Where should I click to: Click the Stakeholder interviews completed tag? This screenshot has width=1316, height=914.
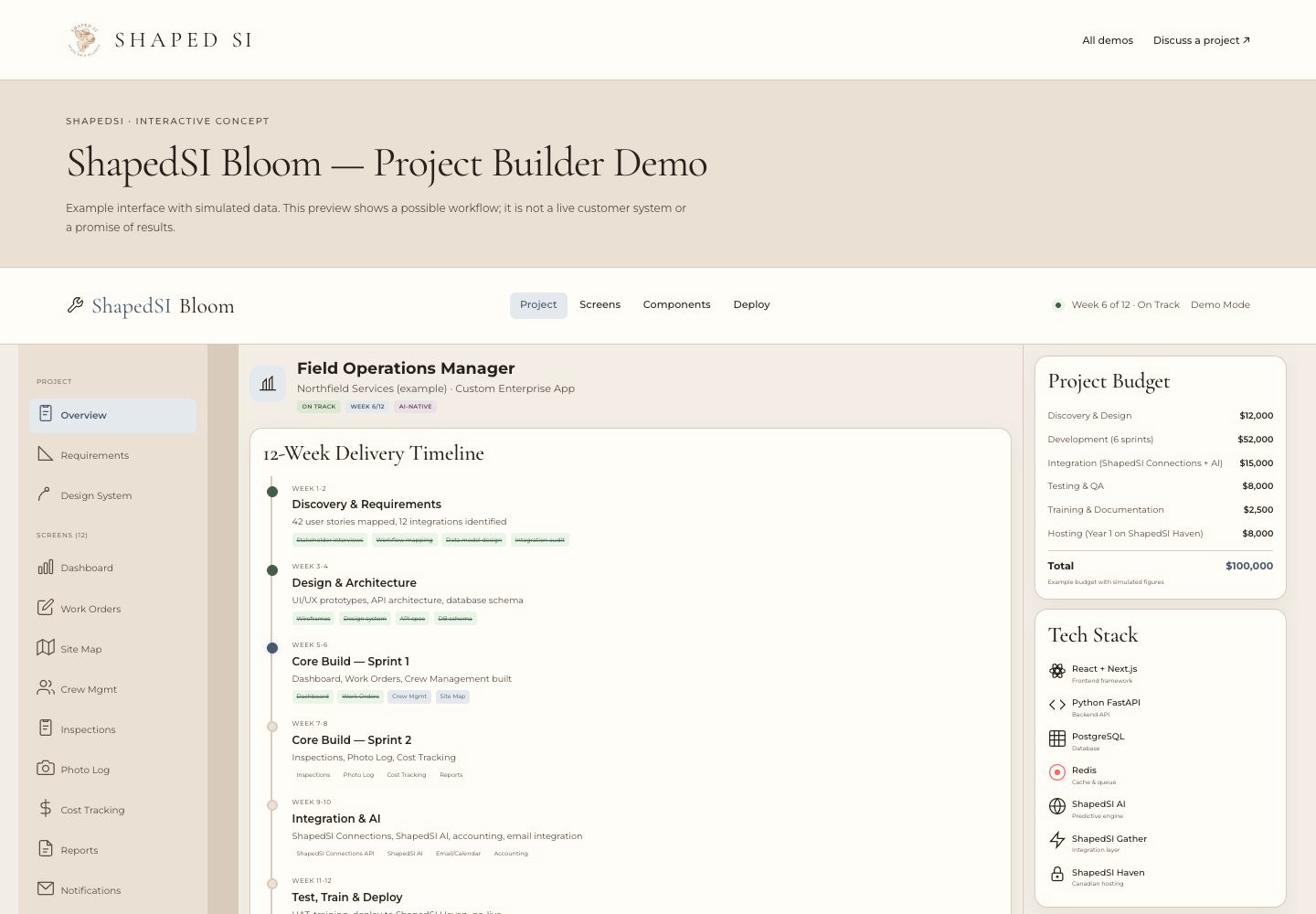[x=330, y=540]
